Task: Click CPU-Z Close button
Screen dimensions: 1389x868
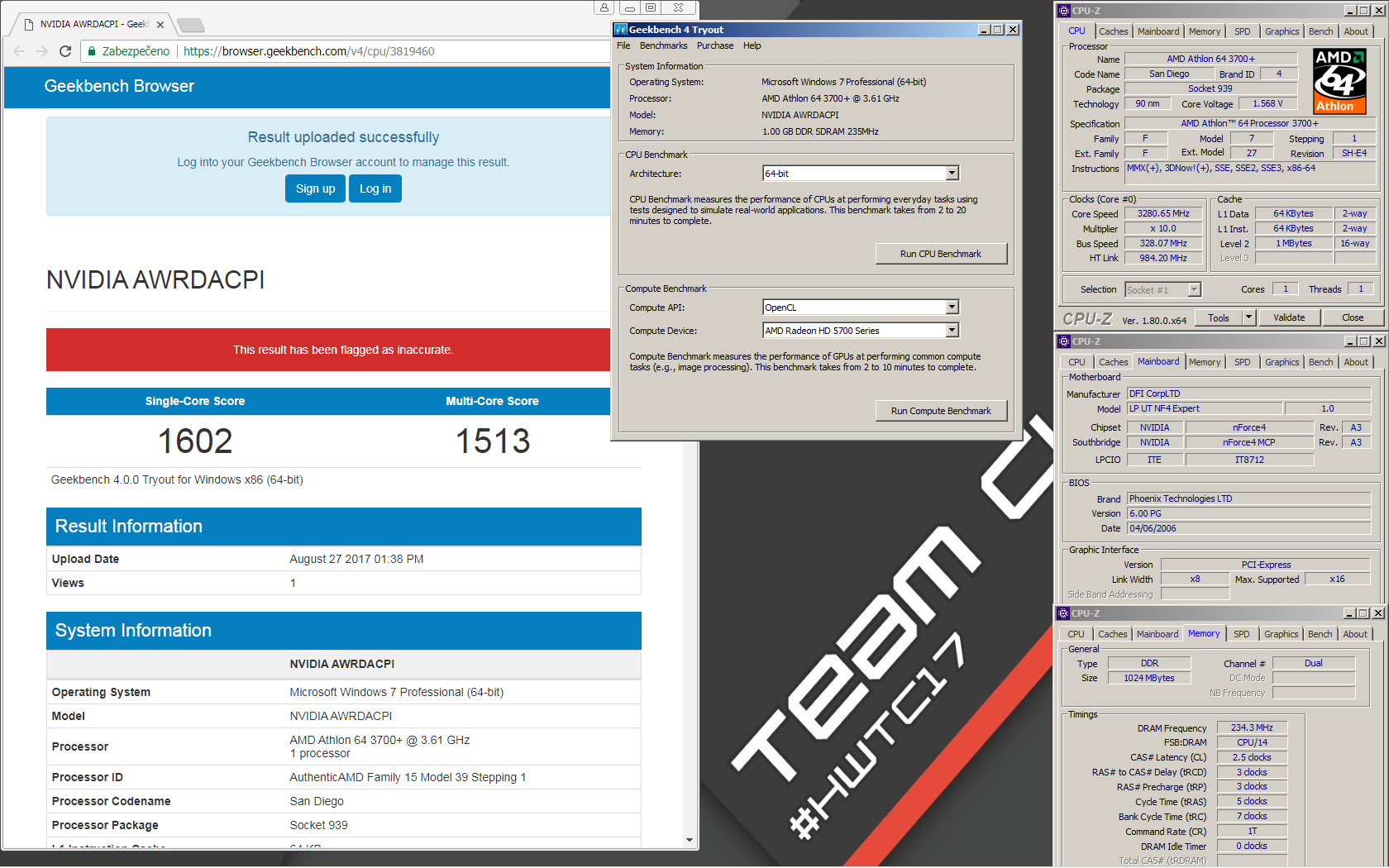Action: click(1353, 317)
